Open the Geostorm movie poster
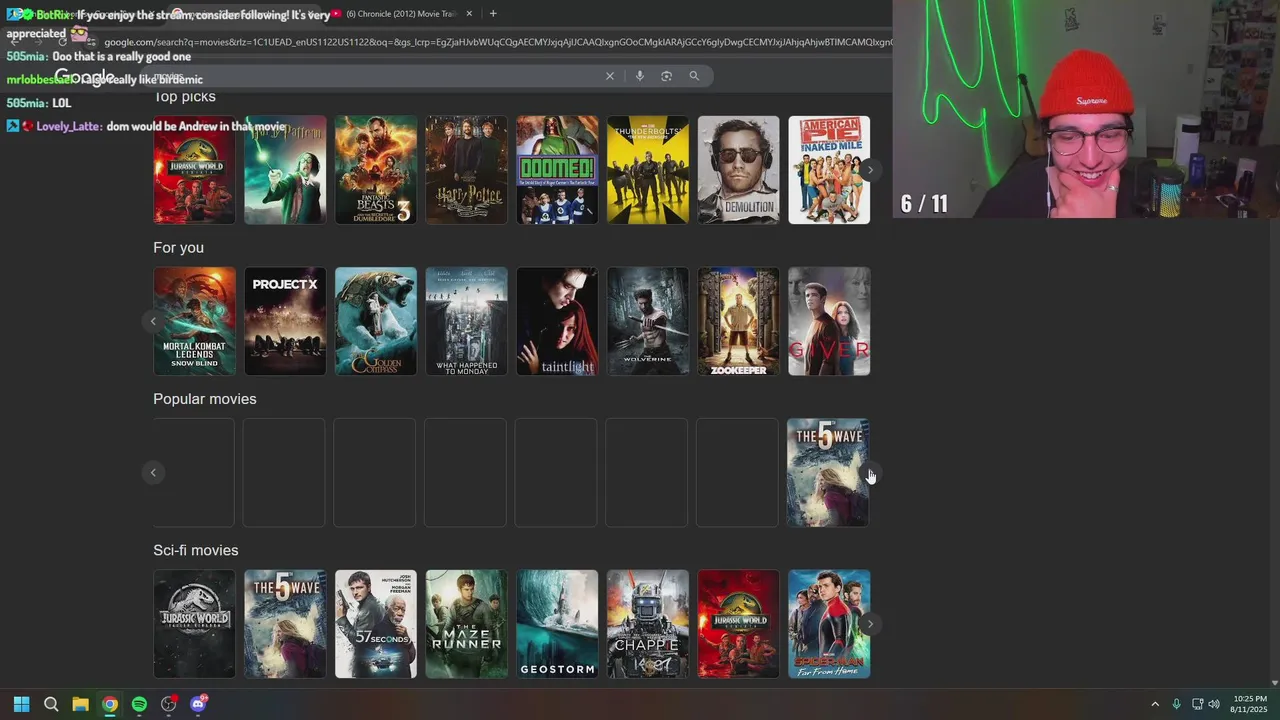 pos(557,624)
